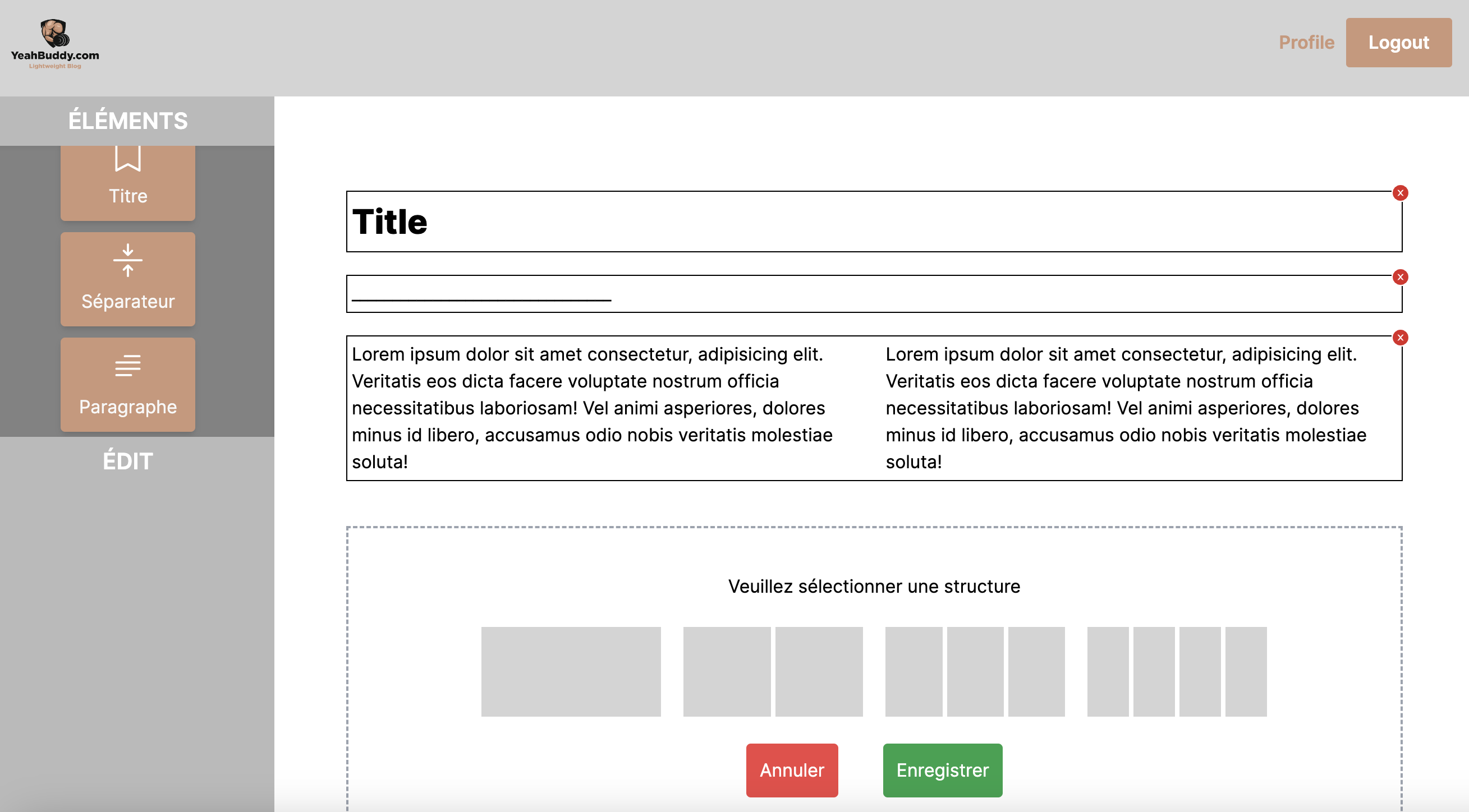Delete the Title block with its red X

click(1400, 192)
